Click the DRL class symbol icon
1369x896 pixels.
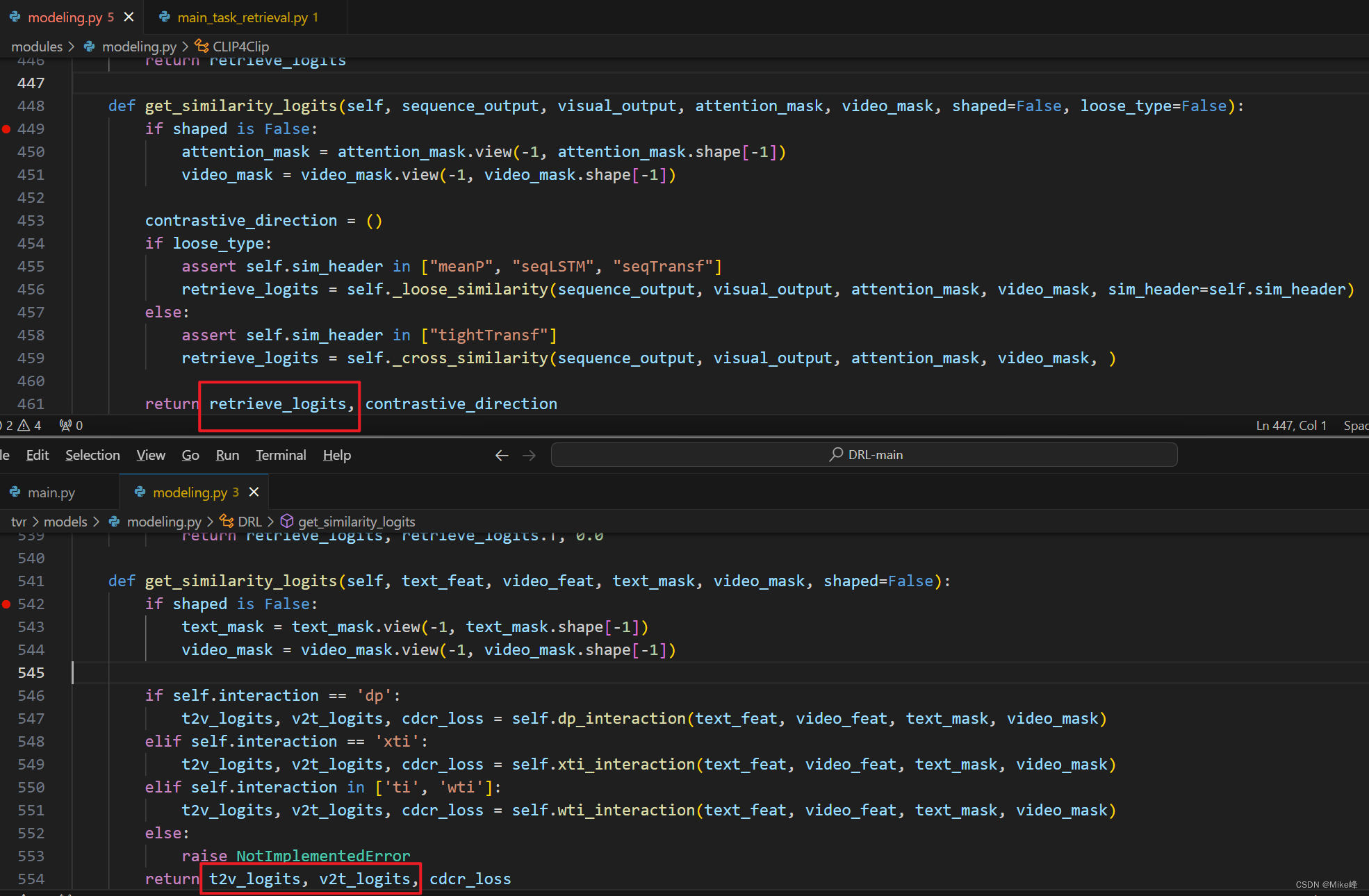[x=227, y=521]
